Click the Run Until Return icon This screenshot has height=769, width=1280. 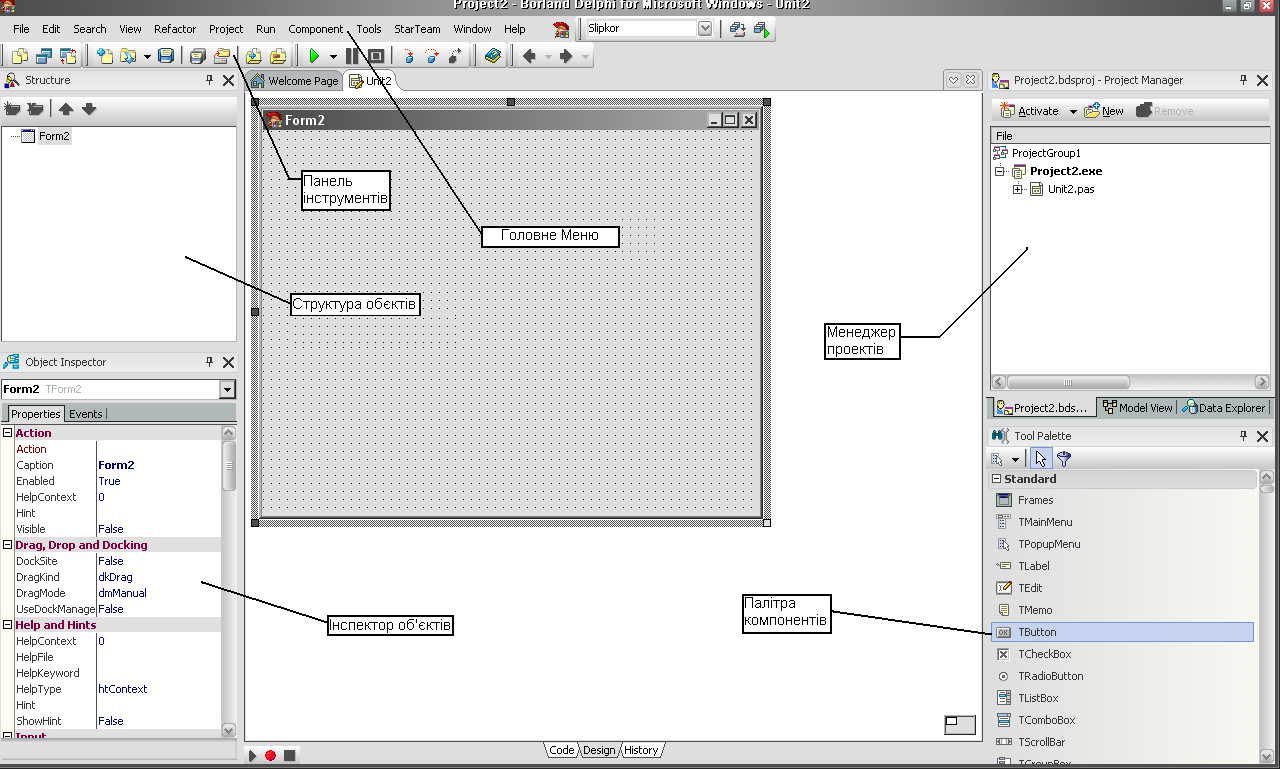[x=455, y=56]
